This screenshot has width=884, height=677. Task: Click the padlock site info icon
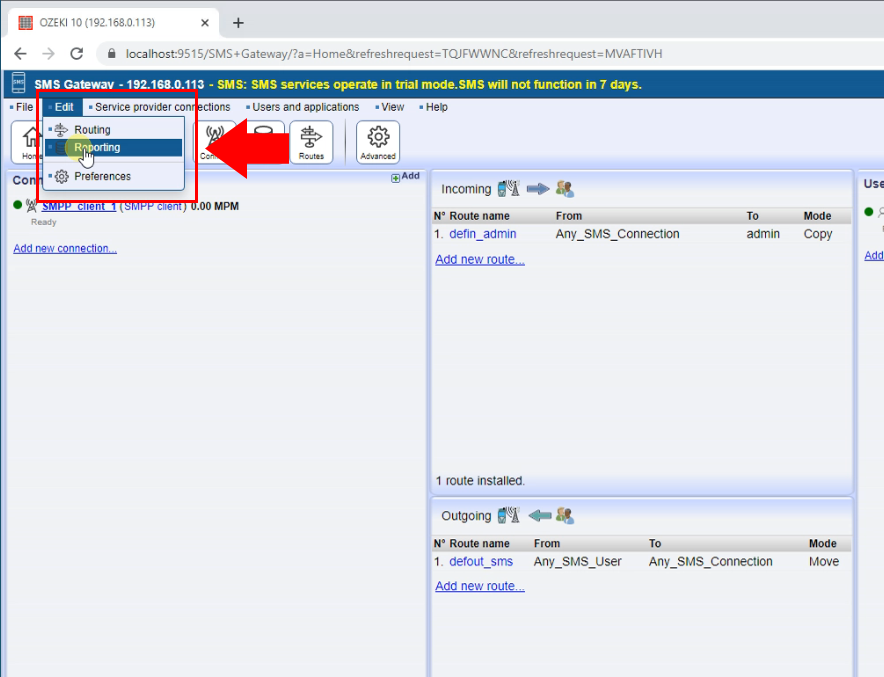(112, 54)
